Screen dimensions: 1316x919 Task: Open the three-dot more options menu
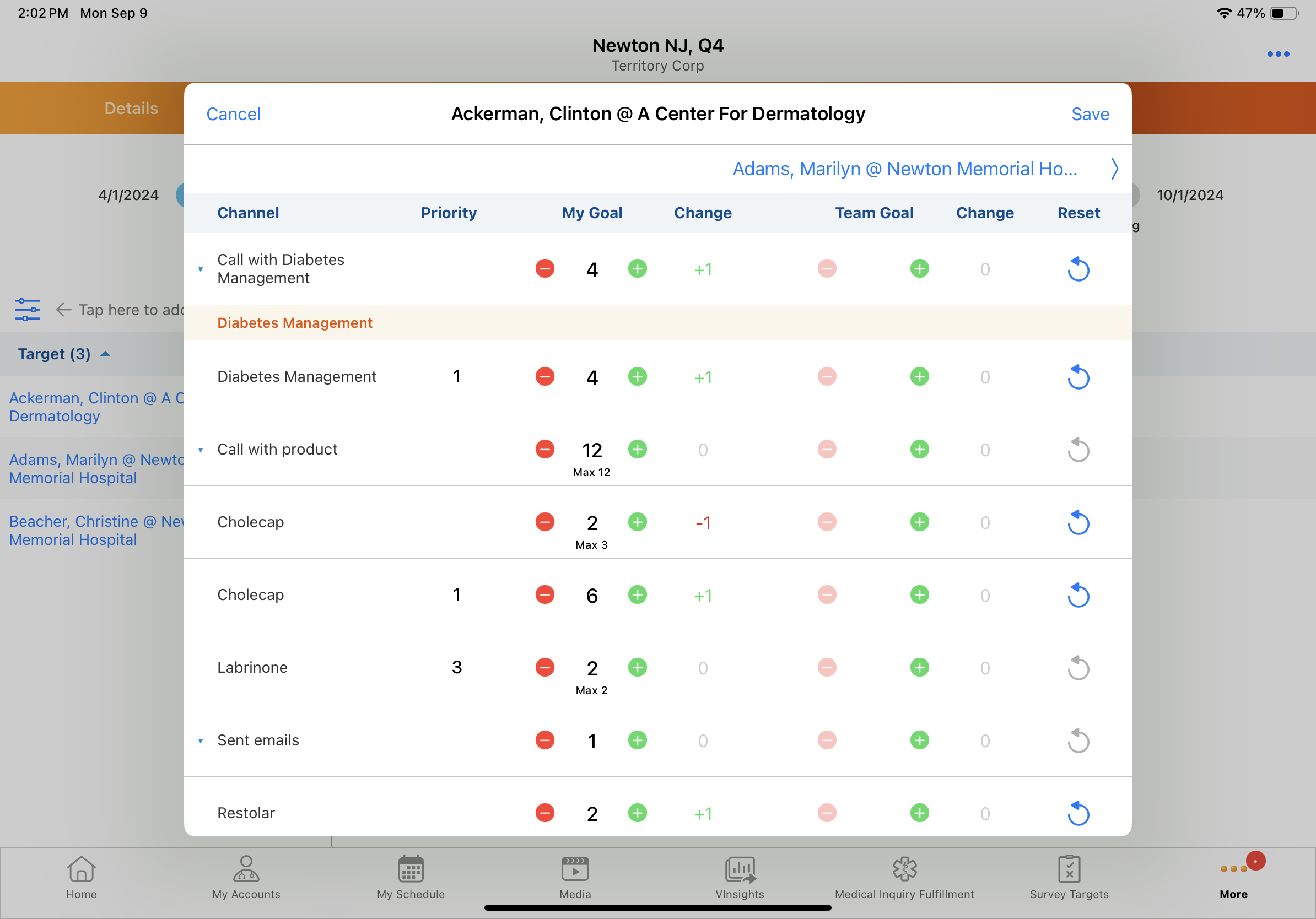point(1277,54)
